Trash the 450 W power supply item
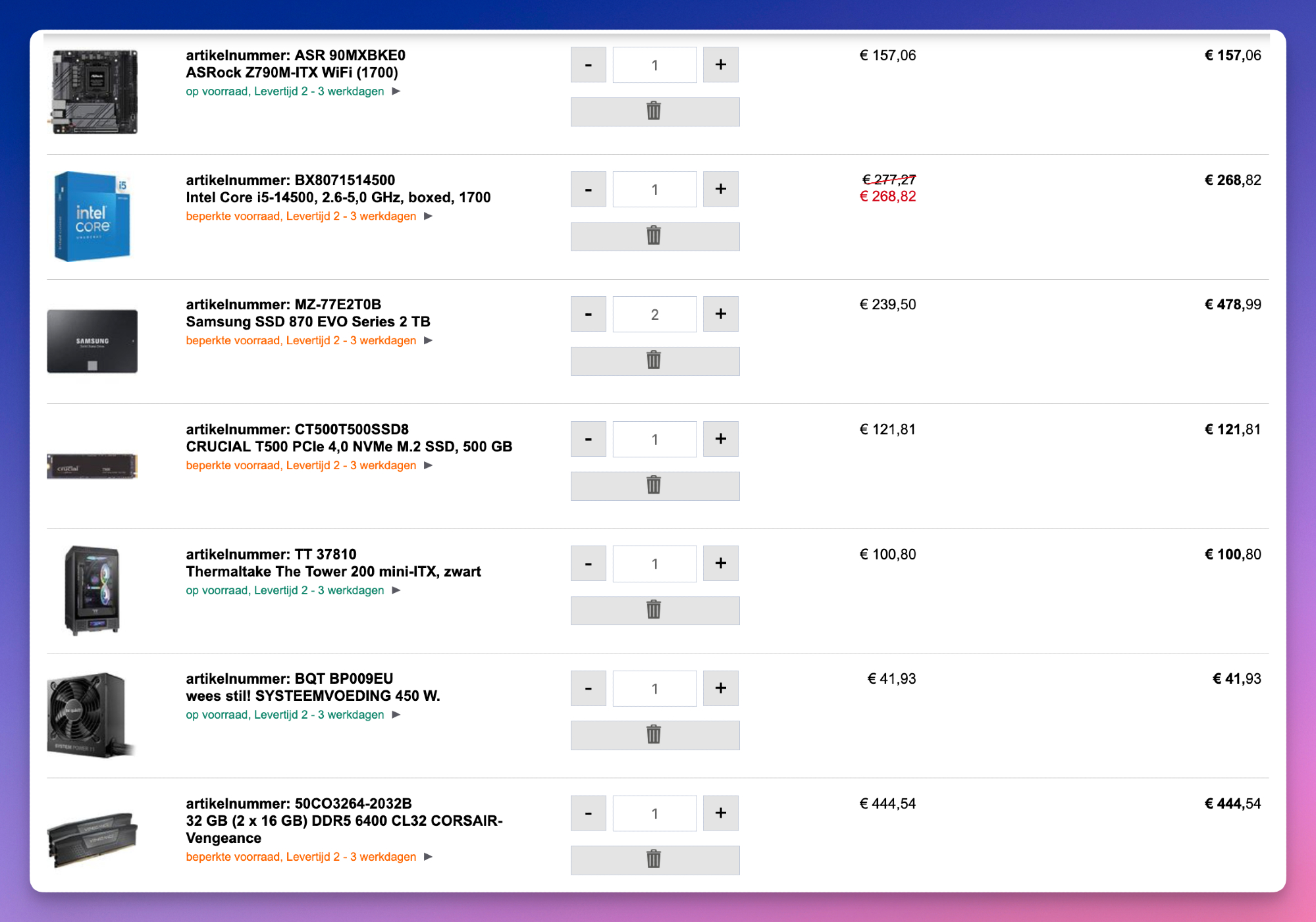The width and height of the screenshot is (1316, 922). pyautogui.click(x=654, y=734)
